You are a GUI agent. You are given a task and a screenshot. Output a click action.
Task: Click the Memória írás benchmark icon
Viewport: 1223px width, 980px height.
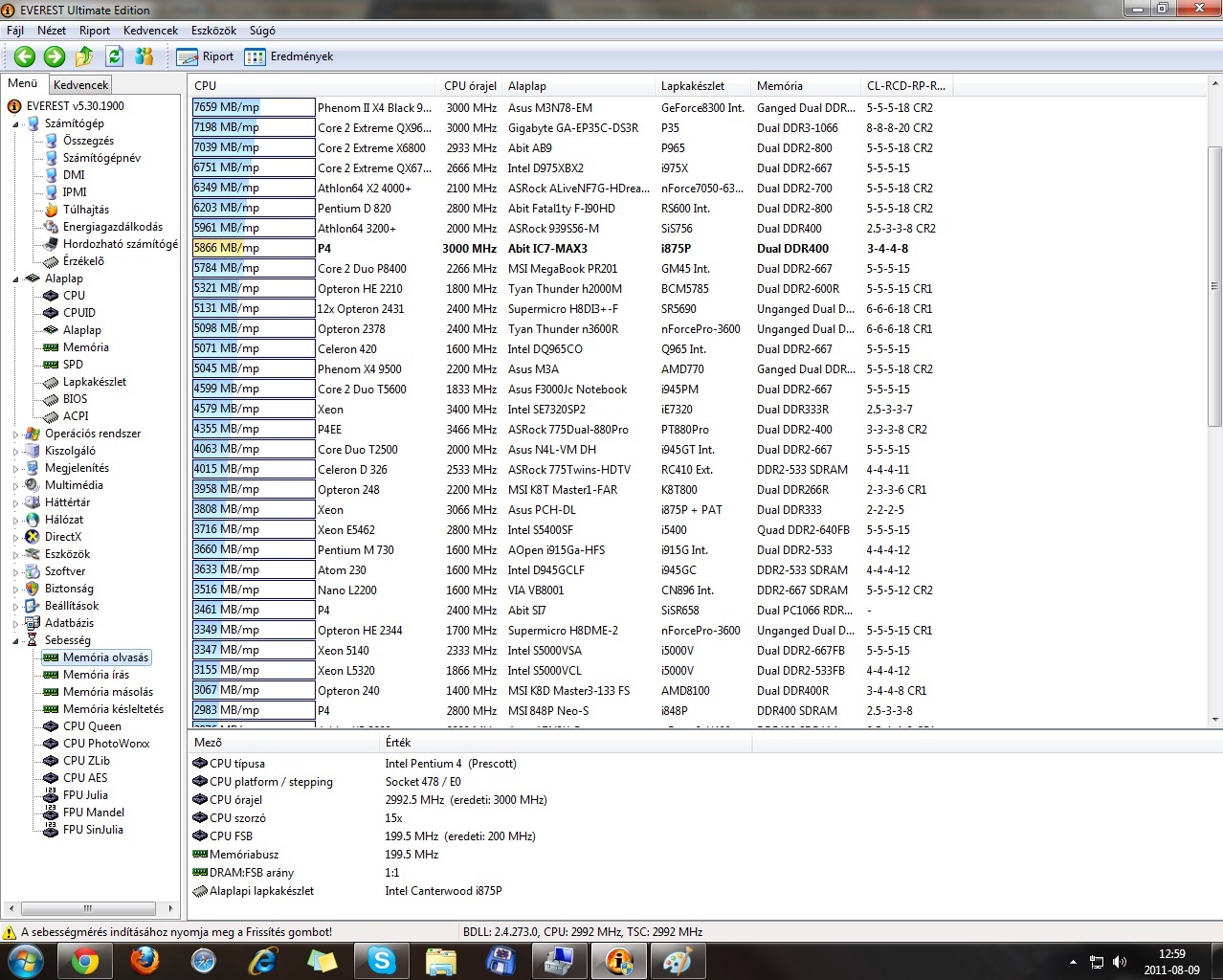[x=51, y=675]
